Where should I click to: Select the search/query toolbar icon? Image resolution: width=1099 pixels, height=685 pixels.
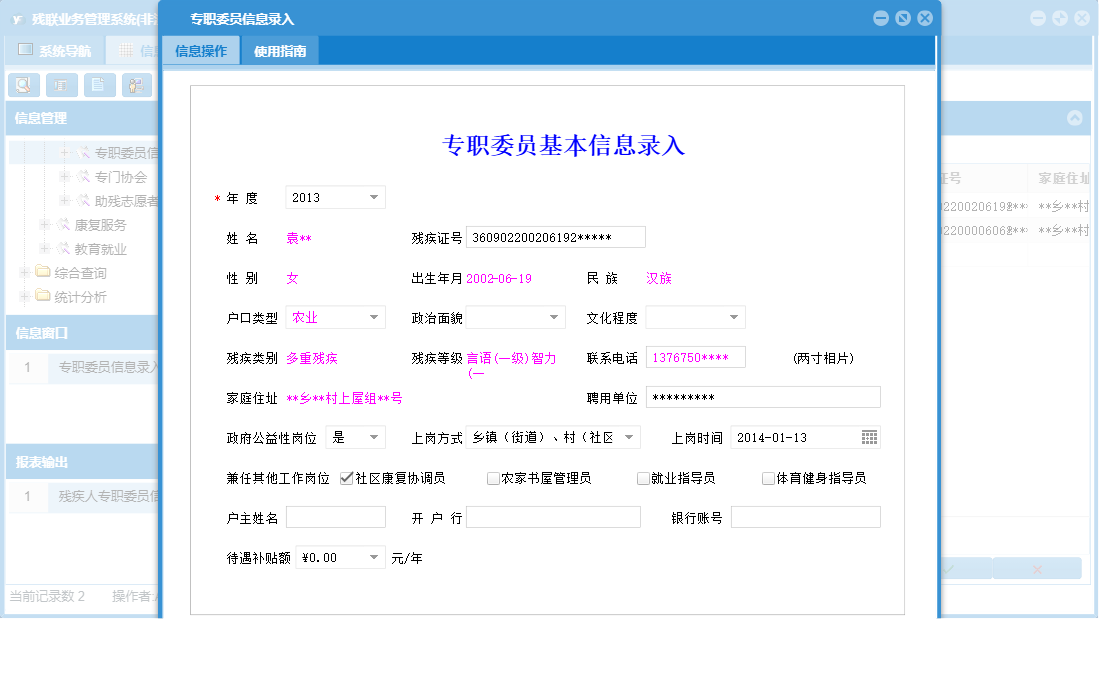(x=23, y=84)
